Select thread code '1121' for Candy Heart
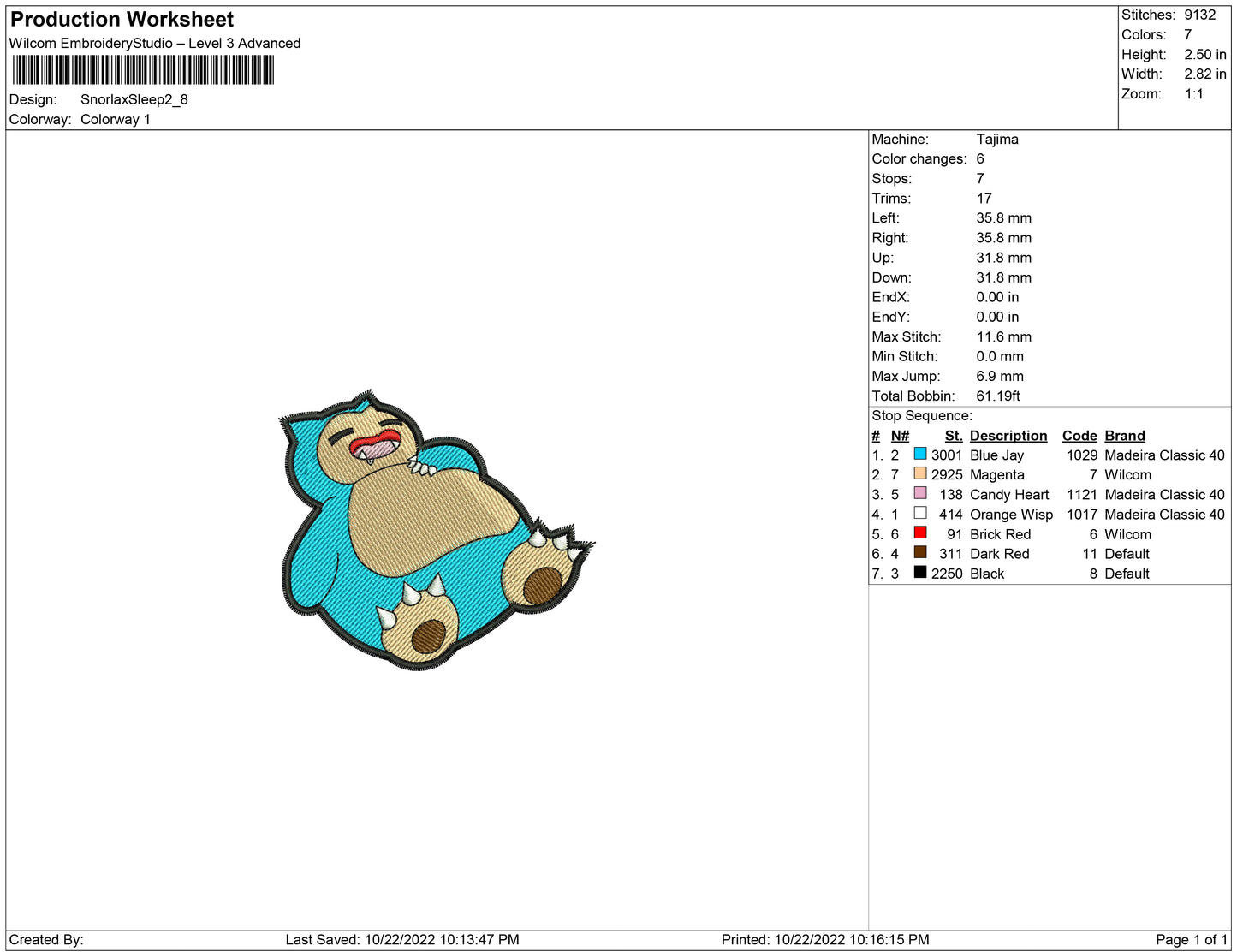The height and width of the screenshot is (952, 1237). (1082, 495)
